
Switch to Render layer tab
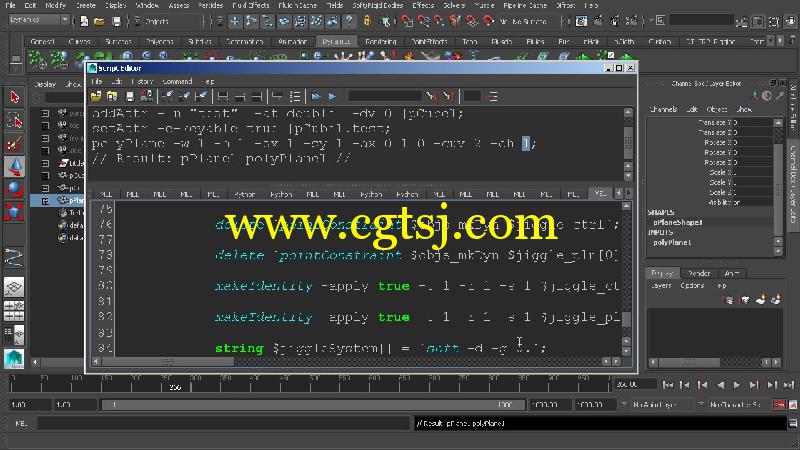pos(699,273)
